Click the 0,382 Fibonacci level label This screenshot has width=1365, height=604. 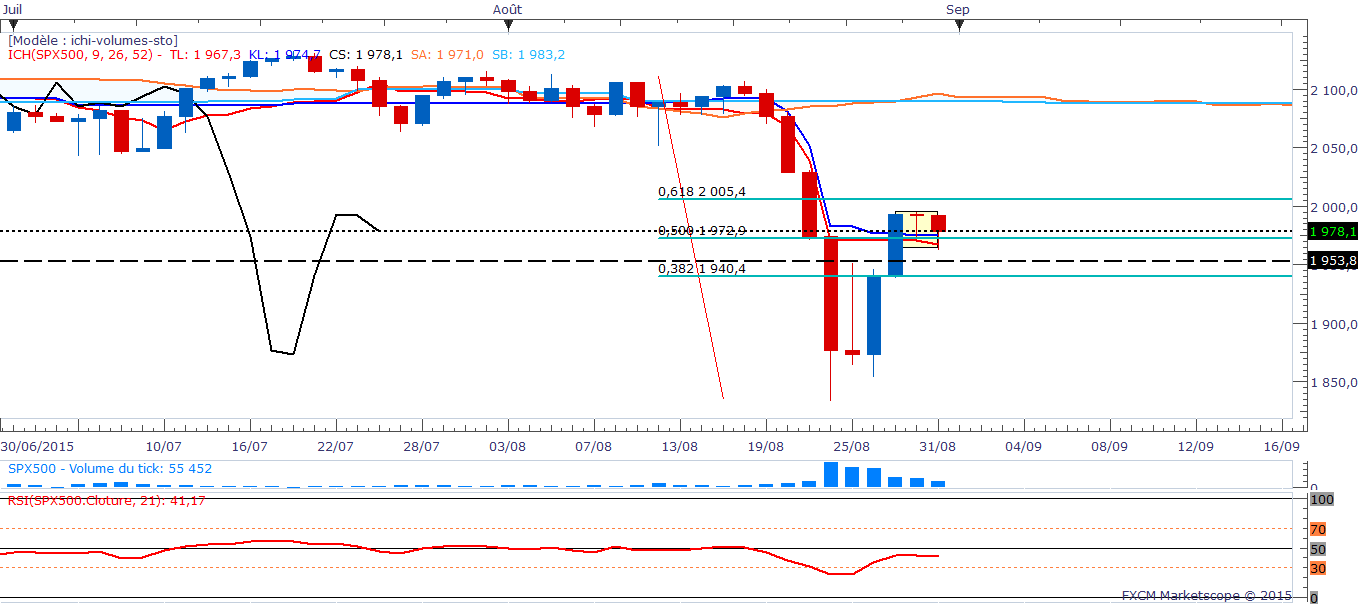pyautogui.click(x=700, y=268)
